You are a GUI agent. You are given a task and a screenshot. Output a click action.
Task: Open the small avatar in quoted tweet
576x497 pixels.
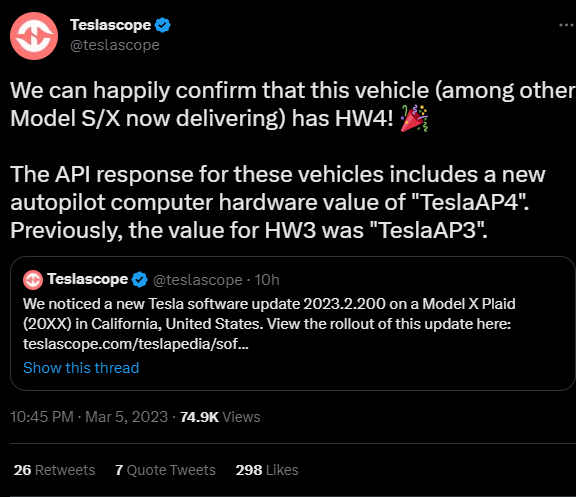(x=33, y=280)
